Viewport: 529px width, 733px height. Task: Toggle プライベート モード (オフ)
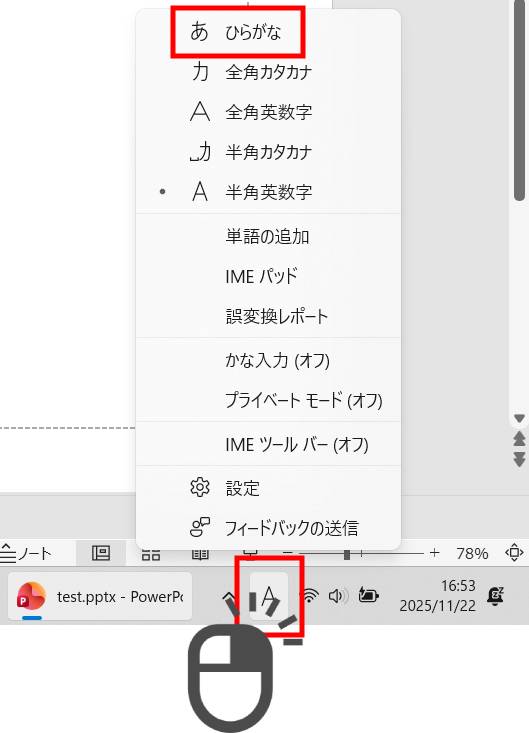click(268, 400)
